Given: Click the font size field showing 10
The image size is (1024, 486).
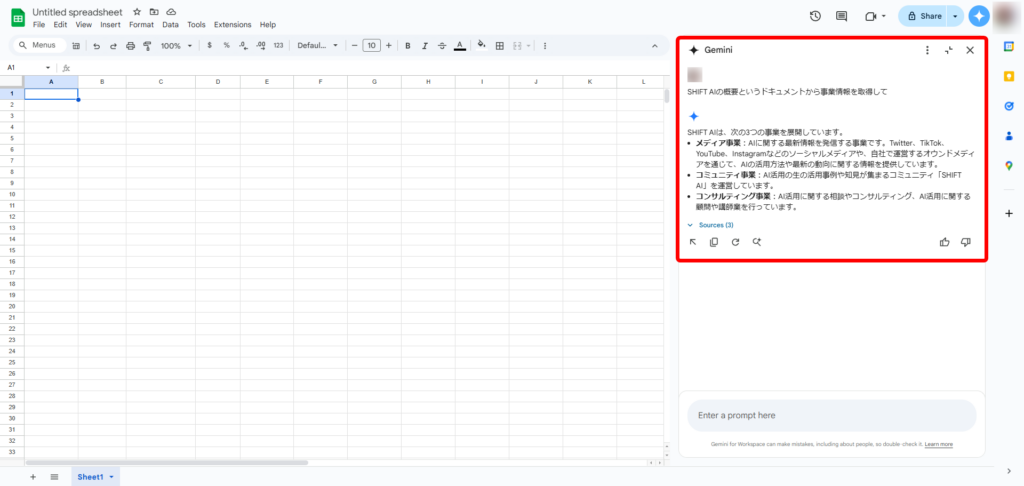Looking at the screenshot, I should click(x=372, y=46).
